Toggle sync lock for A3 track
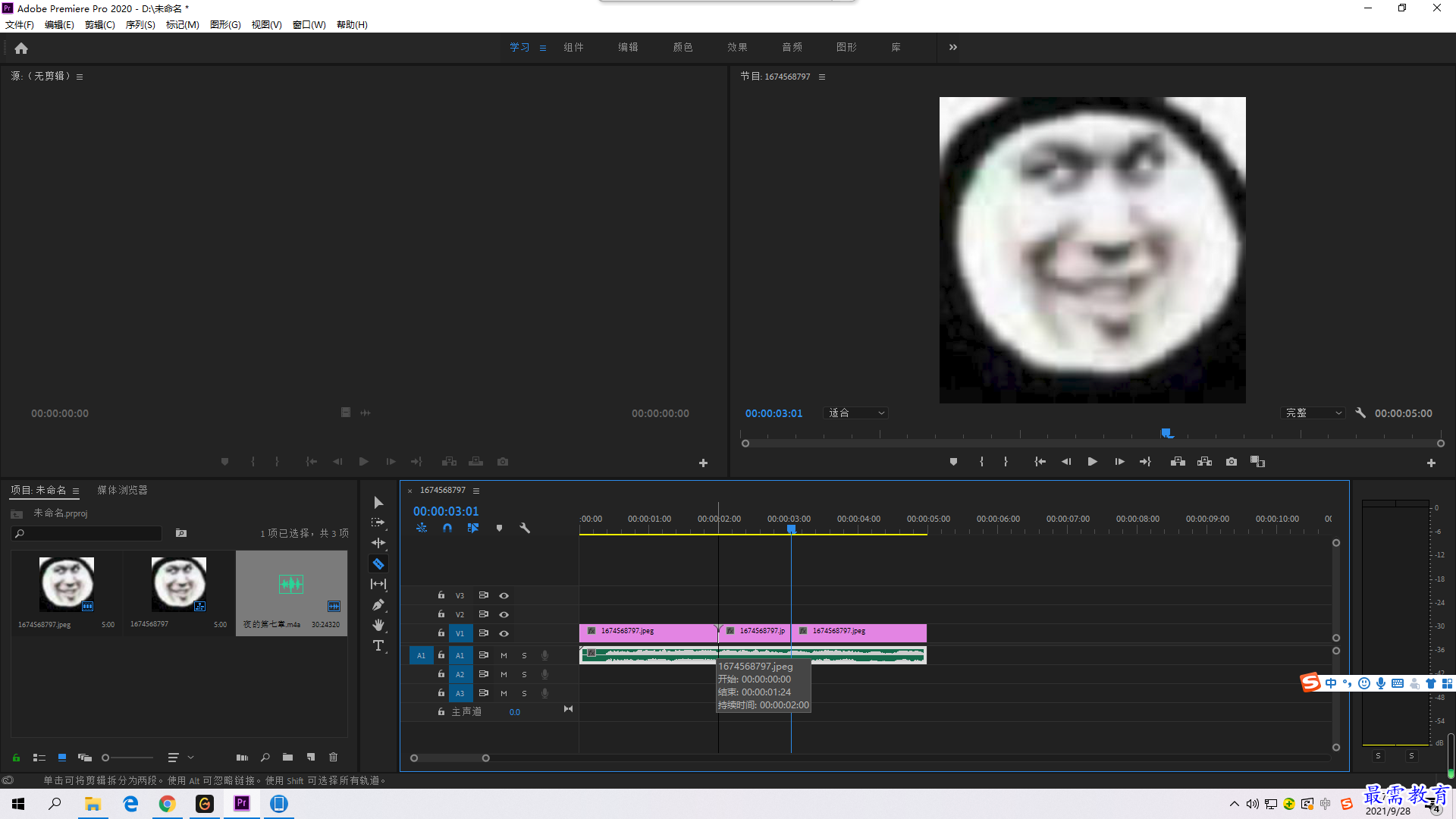1456x819 pixels. click(x=483, y=693)
